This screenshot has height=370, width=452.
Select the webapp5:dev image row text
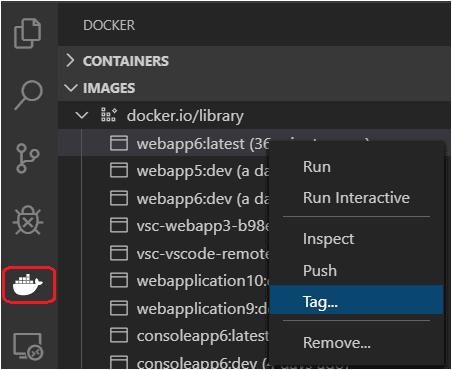tap(203, 171)
